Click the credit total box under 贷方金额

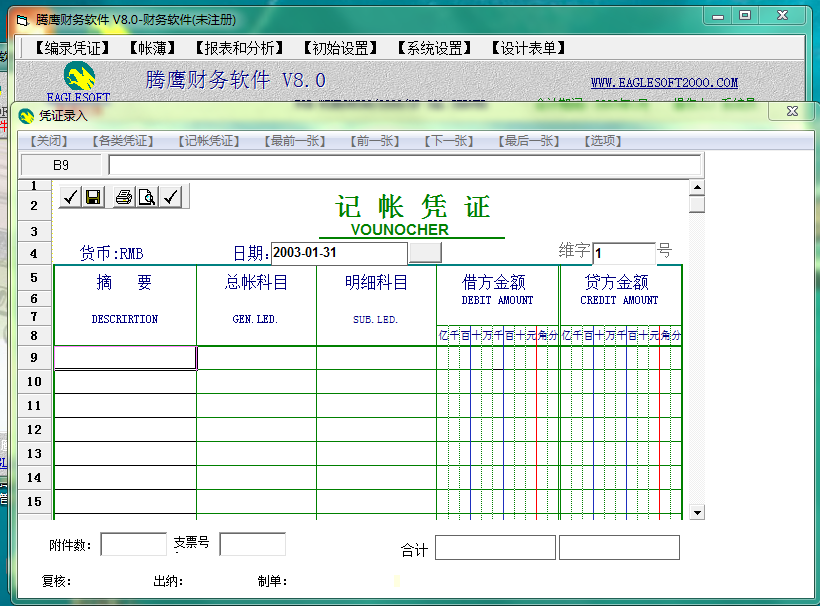point(619,547)
